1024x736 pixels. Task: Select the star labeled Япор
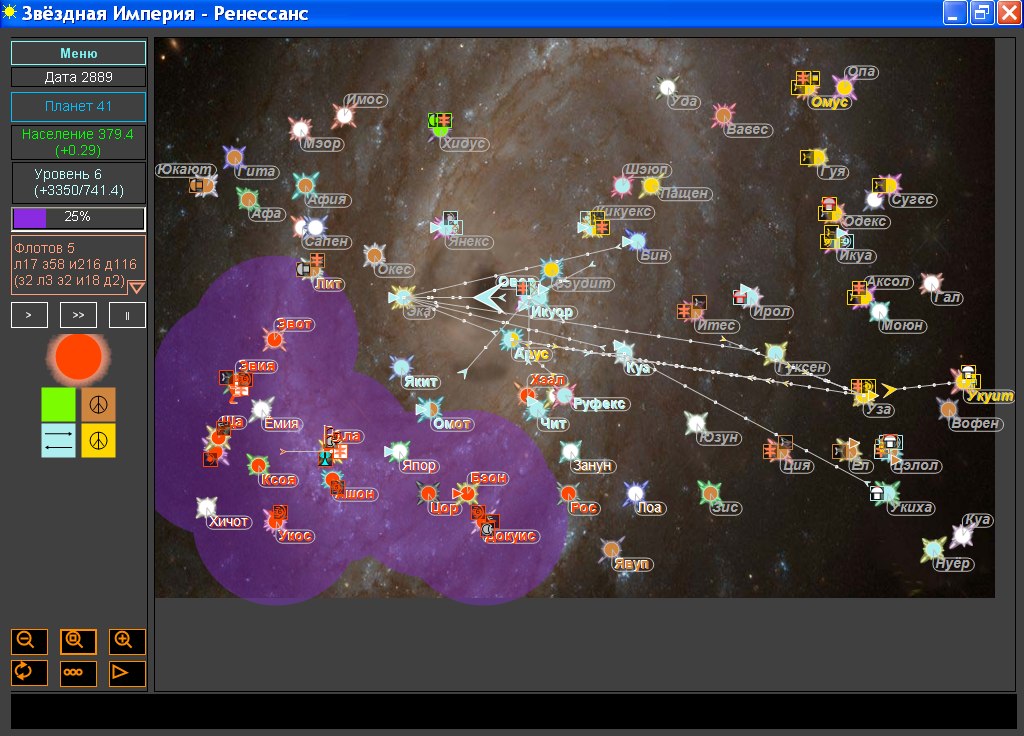coord(399,451)
